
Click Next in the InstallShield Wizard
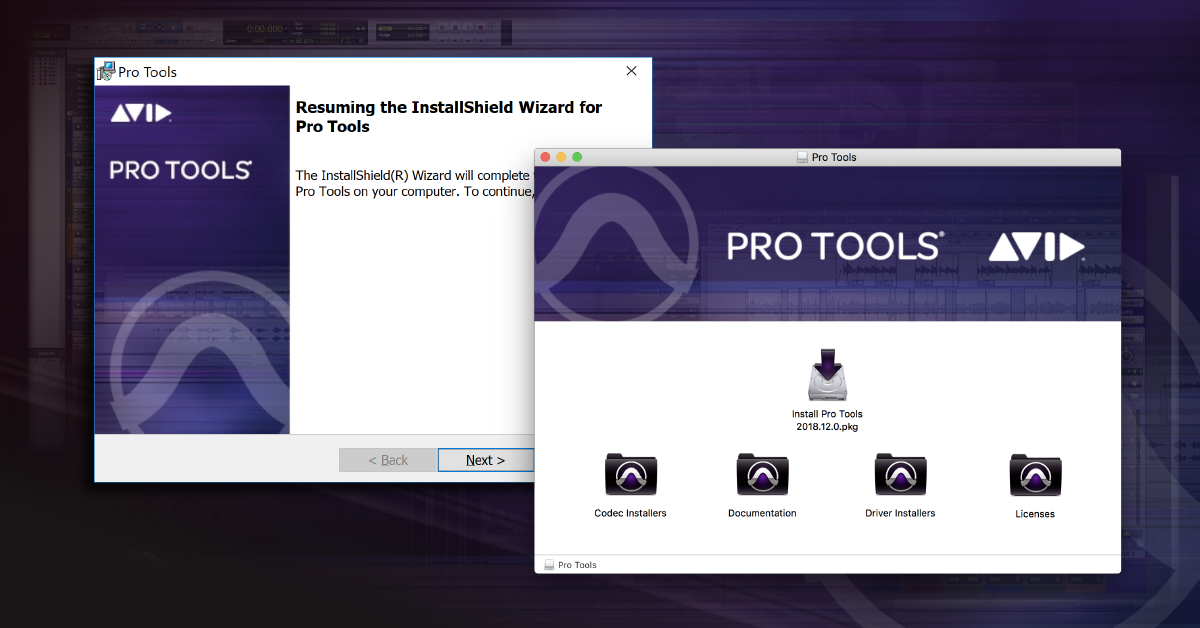[486, 460]
